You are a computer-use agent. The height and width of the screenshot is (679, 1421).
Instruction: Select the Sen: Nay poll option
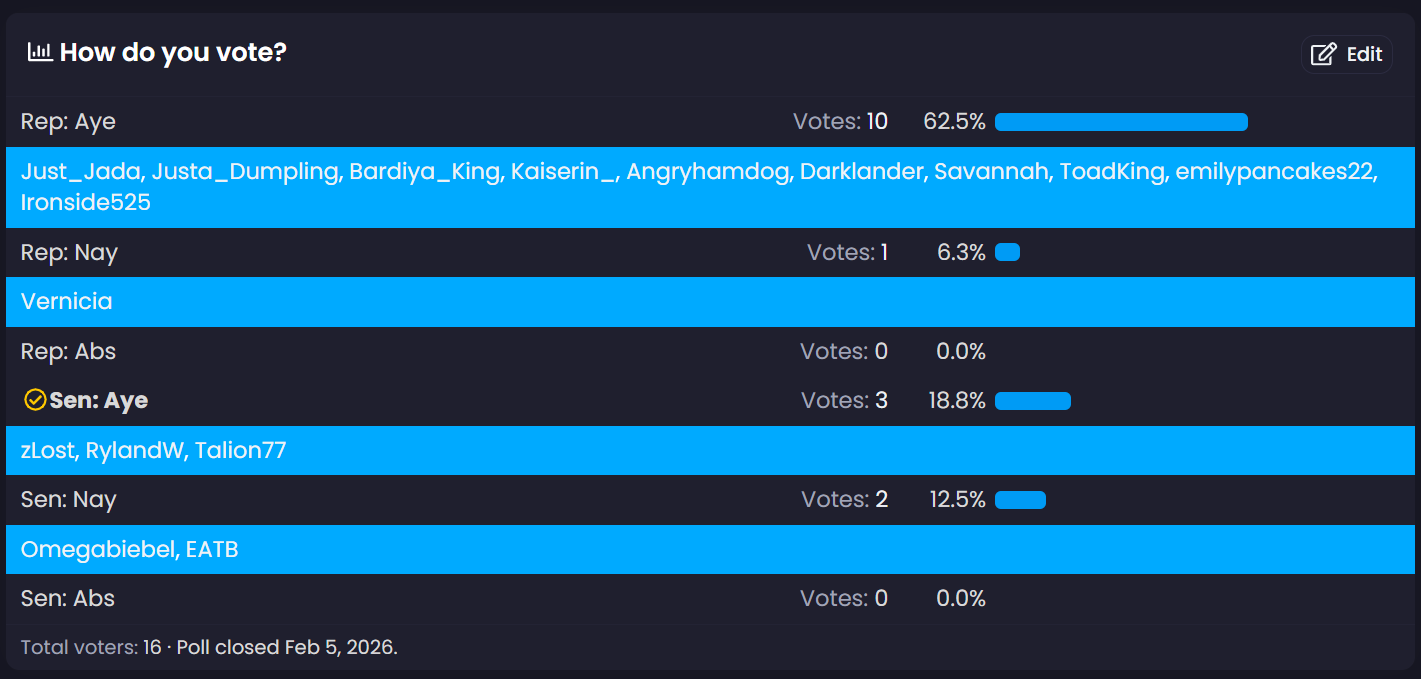pos(69,499)
